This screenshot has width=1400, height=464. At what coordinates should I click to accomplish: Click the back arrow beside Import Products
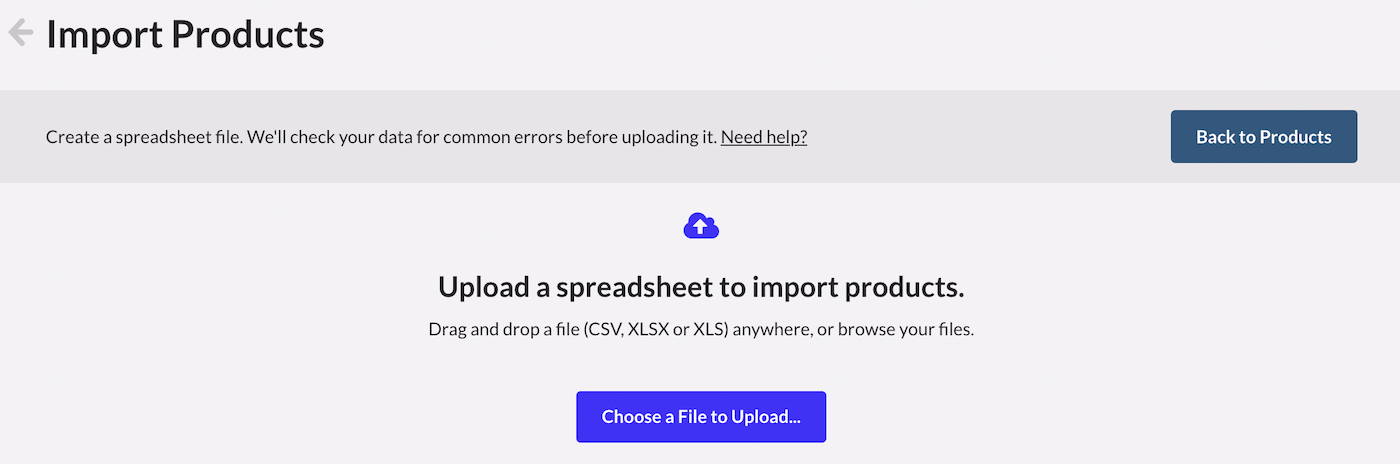pyautogui.click(x=20, y=33)
